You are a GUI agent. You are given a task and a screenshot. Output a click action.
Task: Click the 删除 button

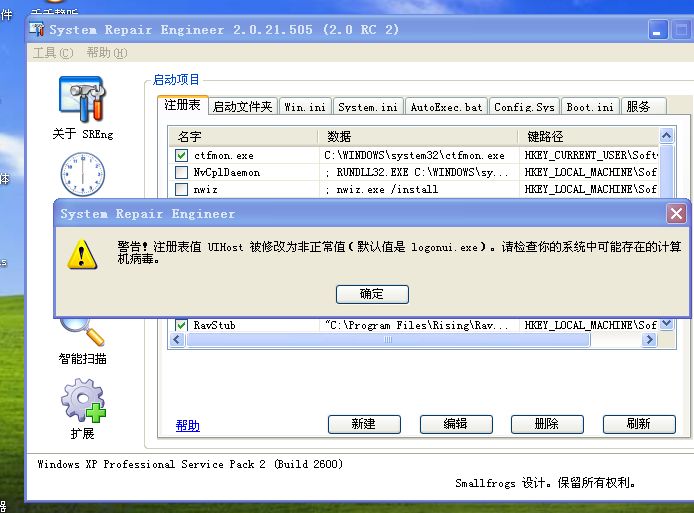(x=547, y=424)
